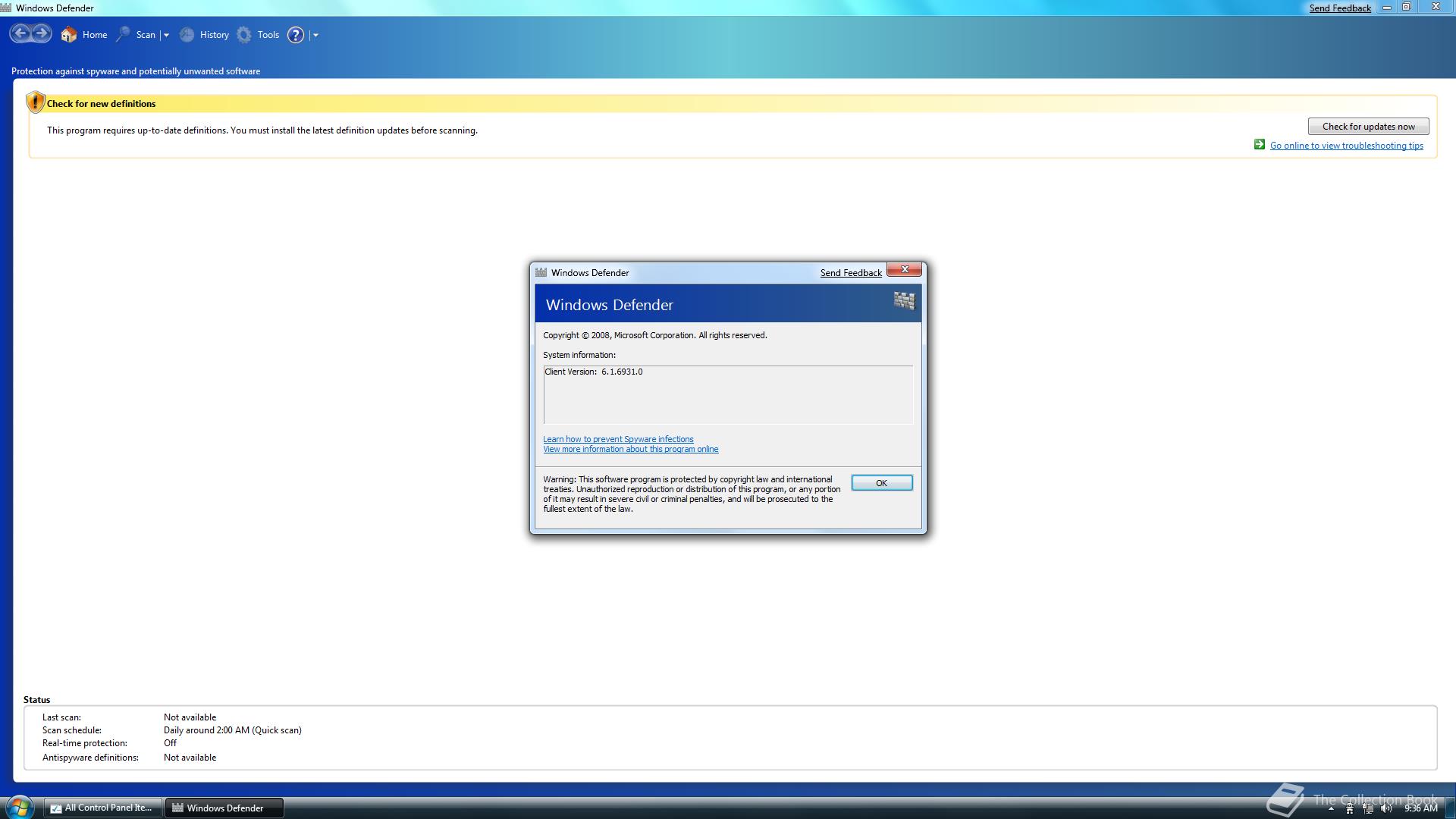The height and width of the screenshot is (819, 1456).
Task: Expand the Scan options dropdown arrow
Action: click(x=166, y=35)
